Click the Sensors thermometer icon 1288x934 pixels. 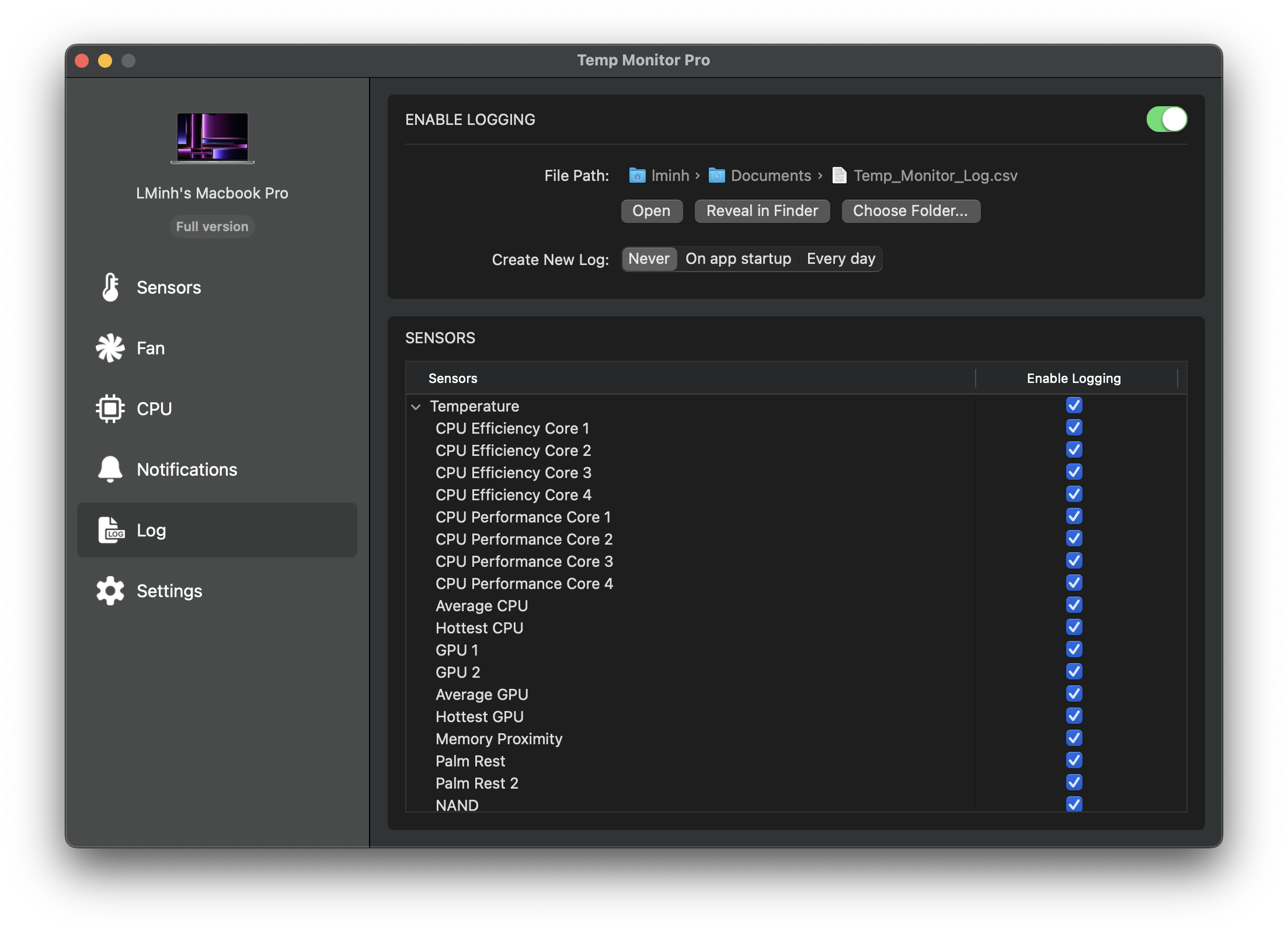pos(110,287)
